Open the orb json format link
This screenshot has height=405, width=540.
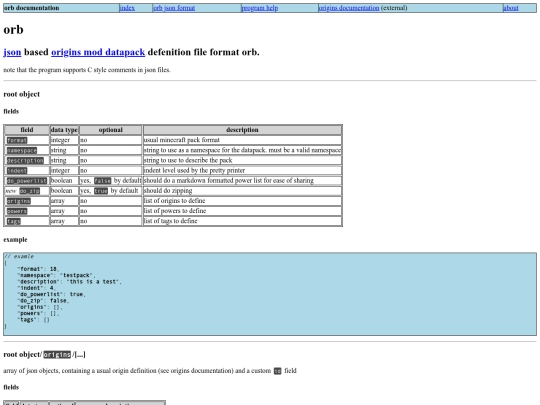click(174, 8)
